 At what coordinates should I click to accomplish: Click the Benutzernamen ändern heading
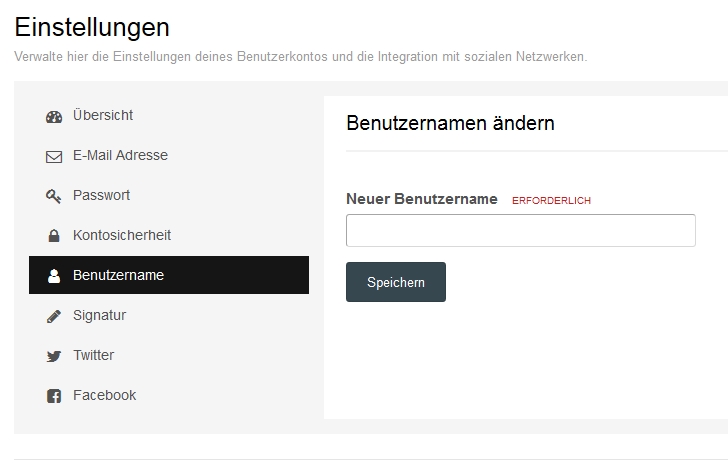coord(450,123)
